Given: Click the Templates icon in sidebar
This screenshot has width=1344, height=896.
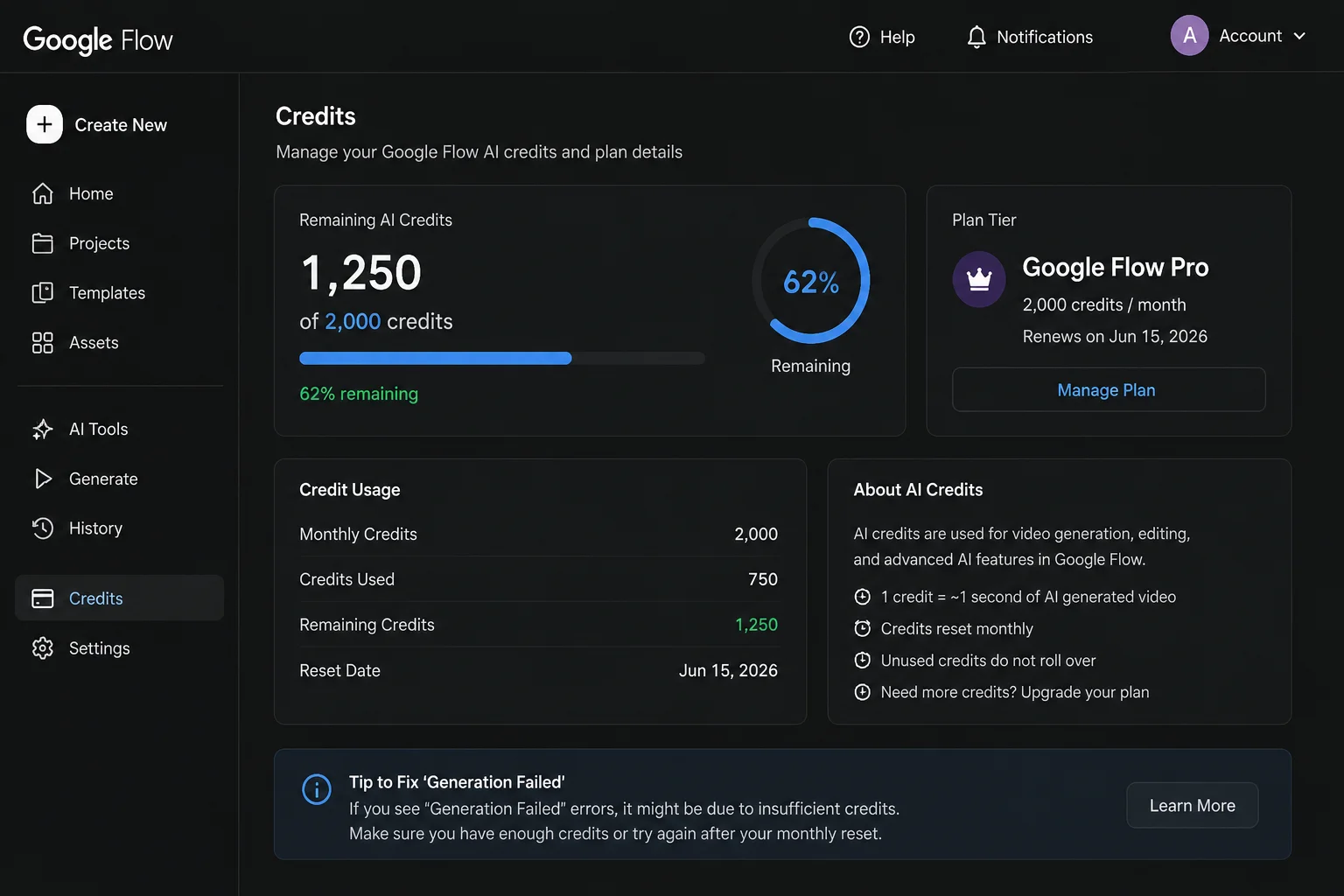Looking at the screenshot, I should tap(43, 293).
